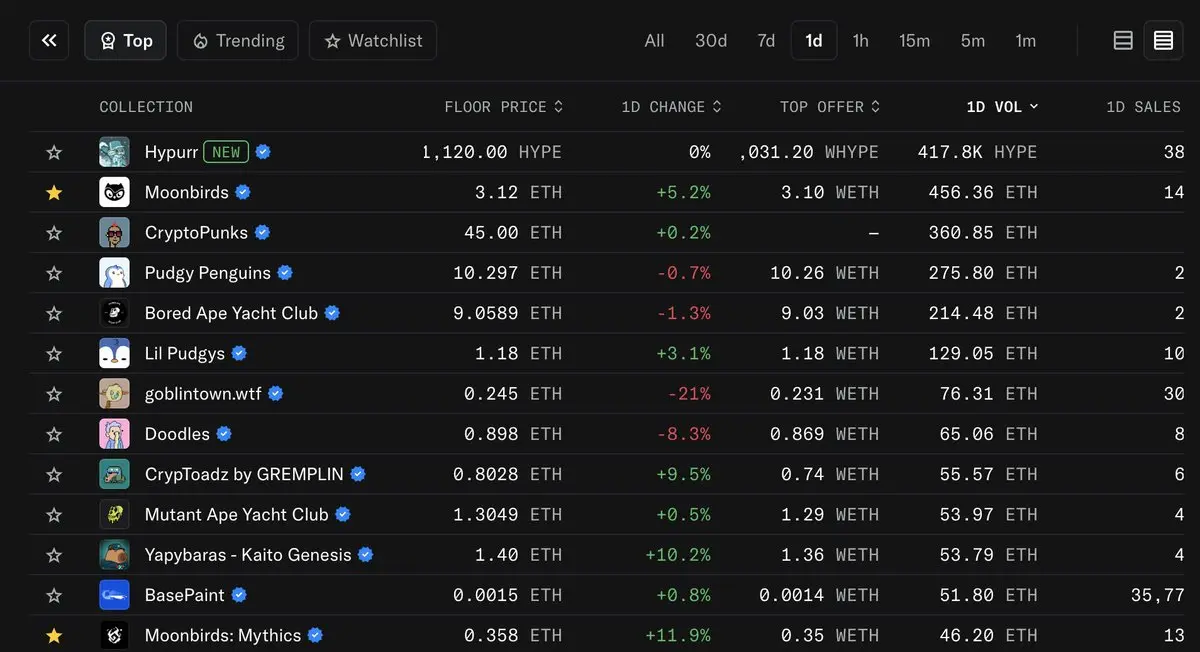The image size is (1200, 652).
Task: Select the Watchlist tab
Action: [x=373, y=41]
